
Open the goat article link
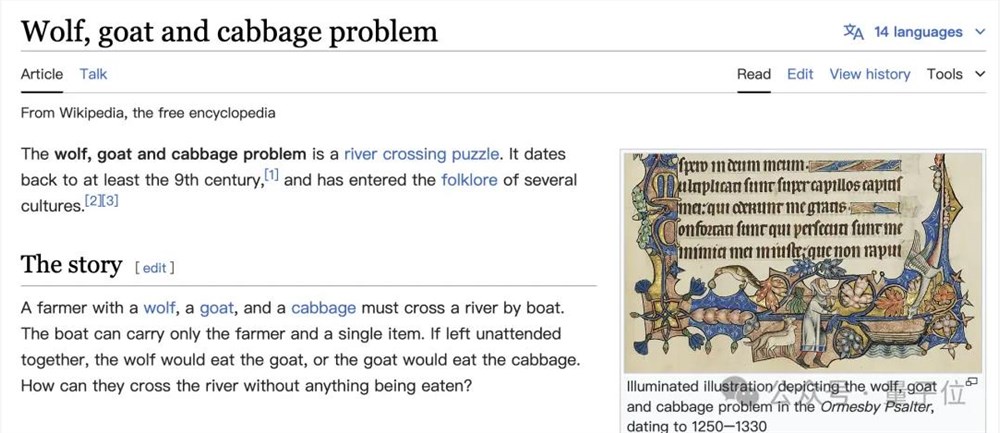(217, 308)
